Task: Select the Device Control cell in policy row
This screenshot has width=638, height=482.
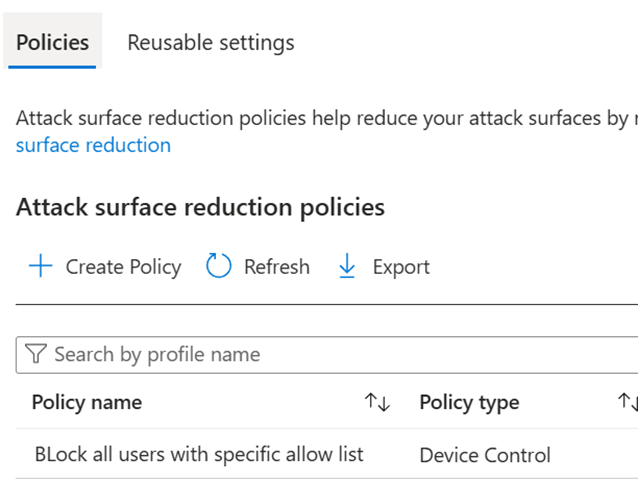Action: [x=485, y=455]
